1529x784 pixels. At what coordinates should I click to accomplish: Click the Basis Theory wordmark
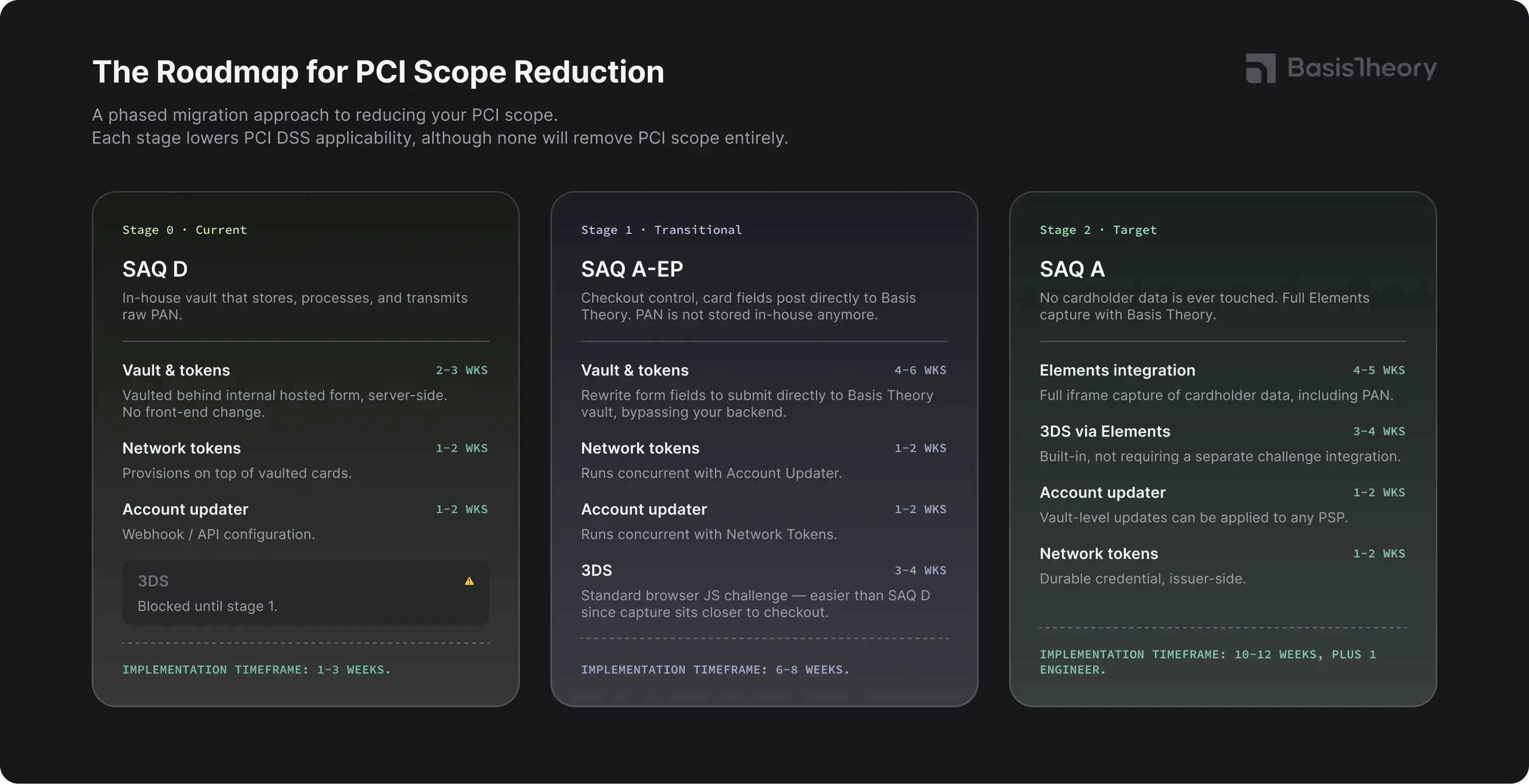[1362, 68]
